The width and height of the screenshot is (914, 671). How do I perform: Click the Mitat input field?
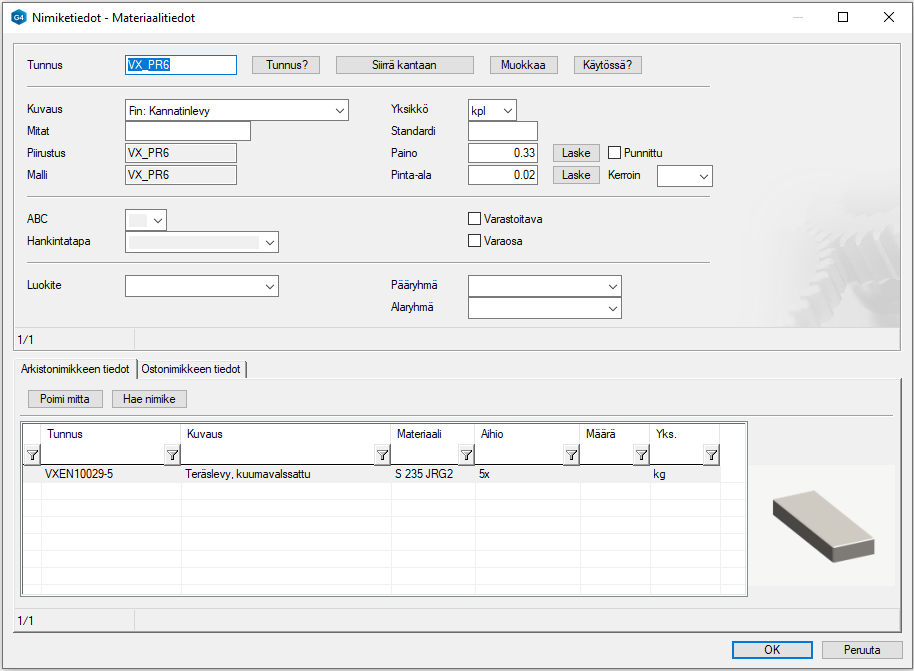pyautogui.click(x=187, y=131)
